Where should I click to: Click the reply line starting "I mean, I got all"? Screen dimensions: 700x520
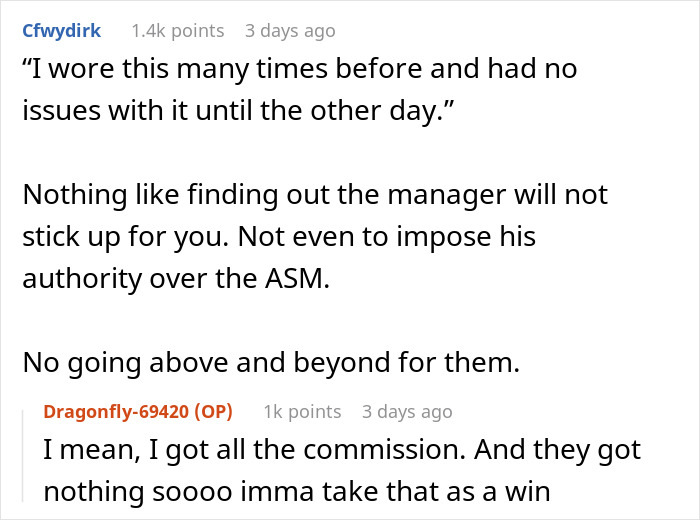[342, 450]
